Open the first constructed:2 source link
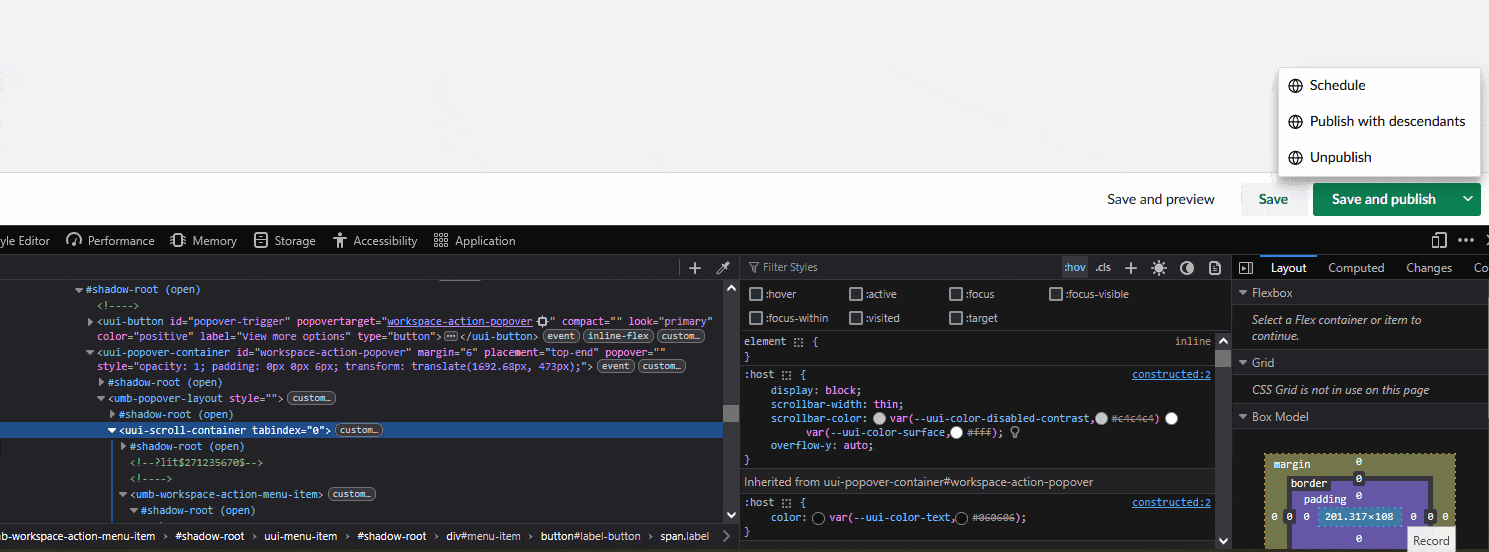The image size is (1489, 552). pyautogui.click(x=1171, y=374)
